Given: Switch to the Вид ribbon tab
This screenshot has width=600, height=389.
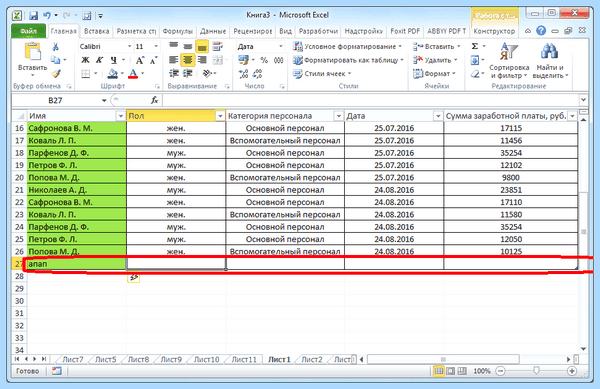Looking at the screenshot, I should point(285,31).
